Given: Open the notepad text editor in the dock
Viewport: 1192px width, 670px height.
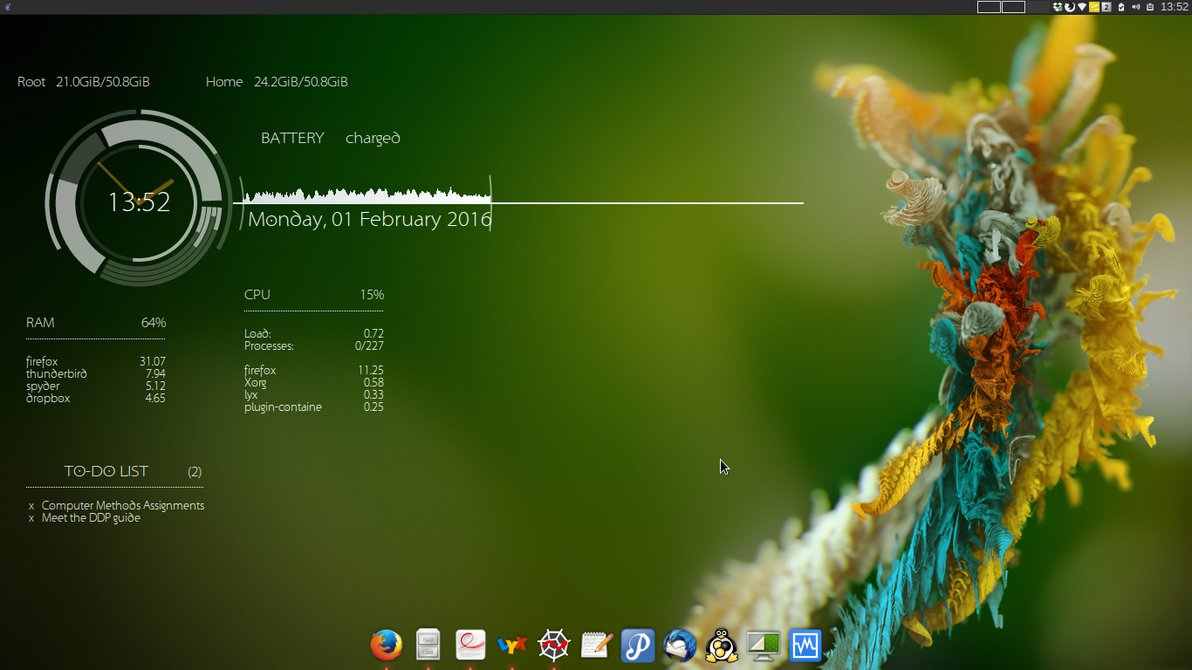Looking at the screenshot, I should 595,645.
